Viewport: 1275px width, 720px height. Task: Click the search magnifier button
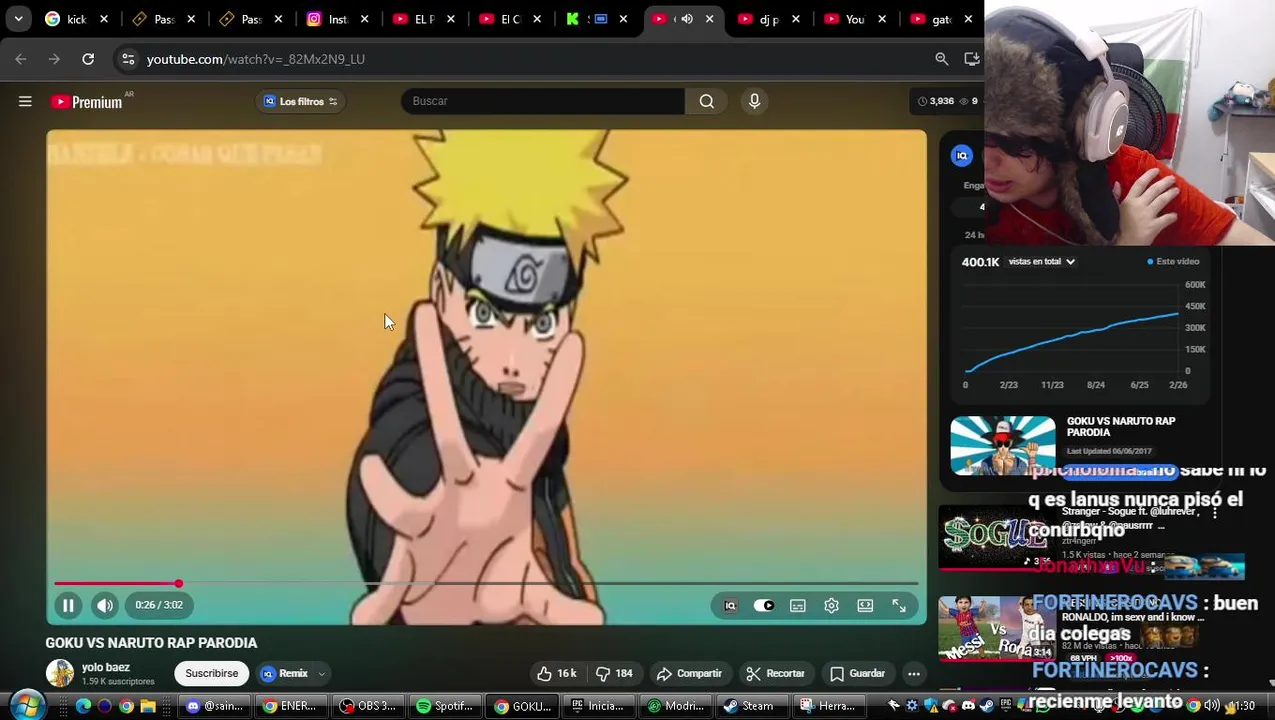706,101
